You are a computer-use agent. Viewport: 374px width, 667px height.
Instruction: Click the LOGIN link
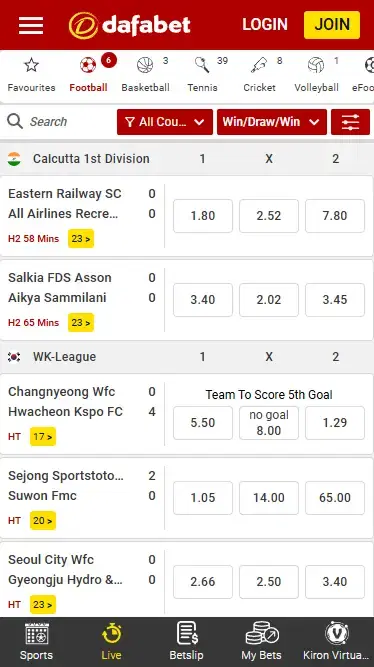pyautogui.click(x=265, y=25)
